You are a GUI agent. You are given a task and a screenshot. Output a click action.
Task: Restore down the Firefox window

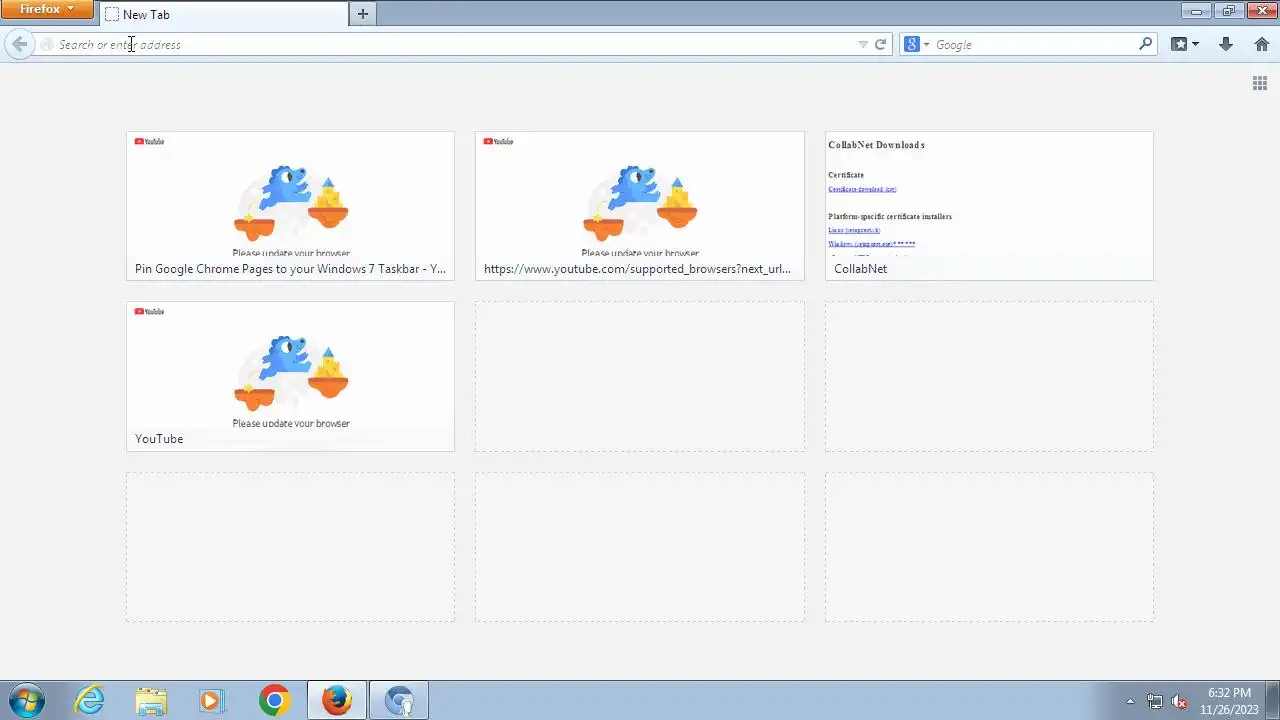1228,10
